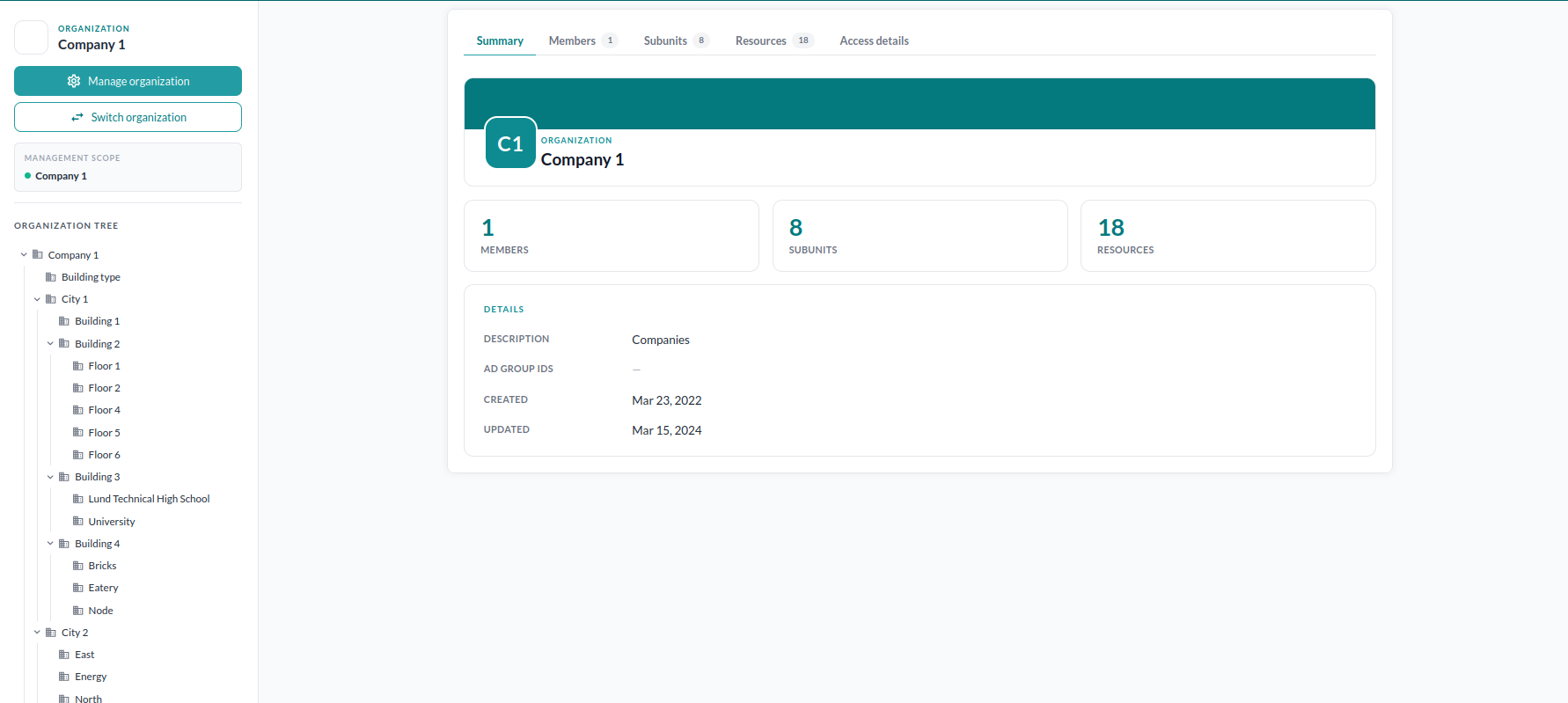Collapse the Building 2 tree node

click(50, 344)
